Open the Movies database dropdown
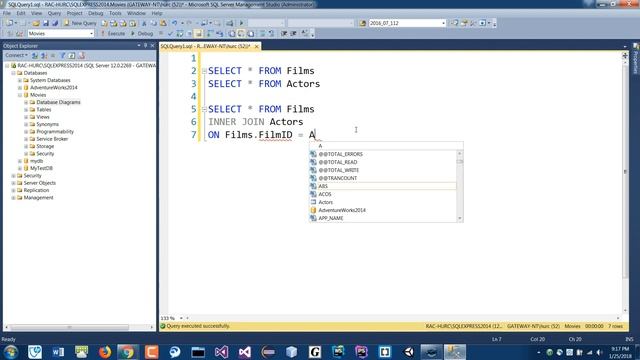640x360 pixels. point(91,33)
